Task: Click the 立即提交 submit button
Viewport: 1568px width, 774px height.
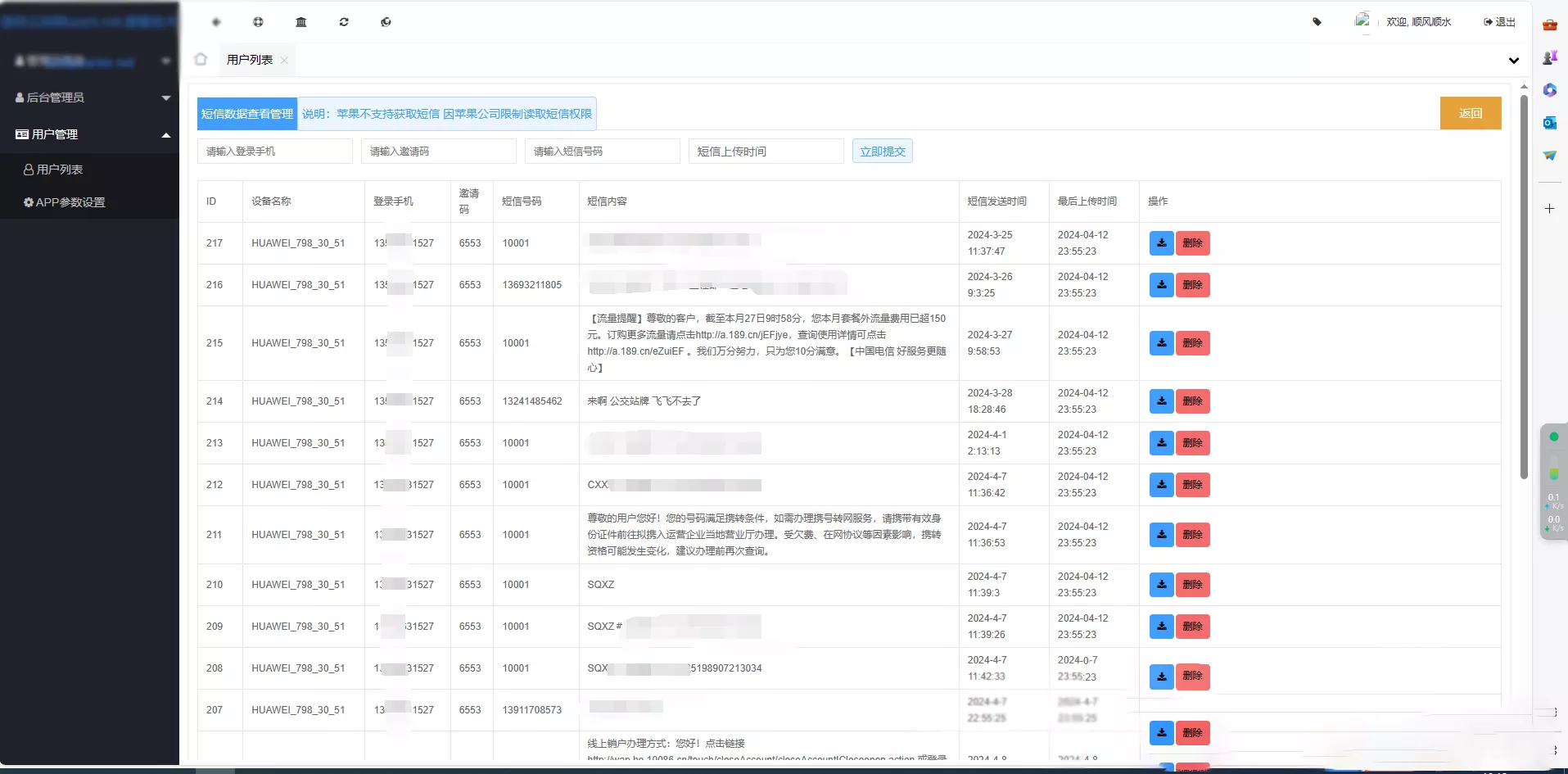Action: [x=882, y=151]
